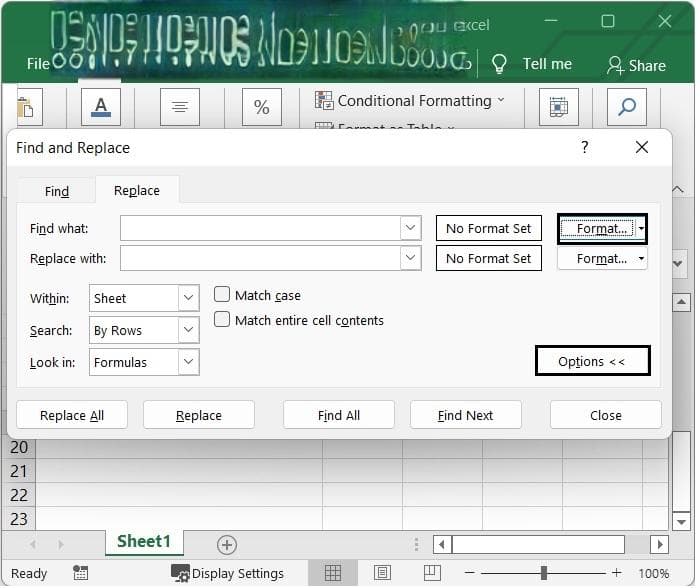Image resolution: width=700 pixels, height=588 pixels.
Task: Click the Replace All button
Action: point(72,415)
